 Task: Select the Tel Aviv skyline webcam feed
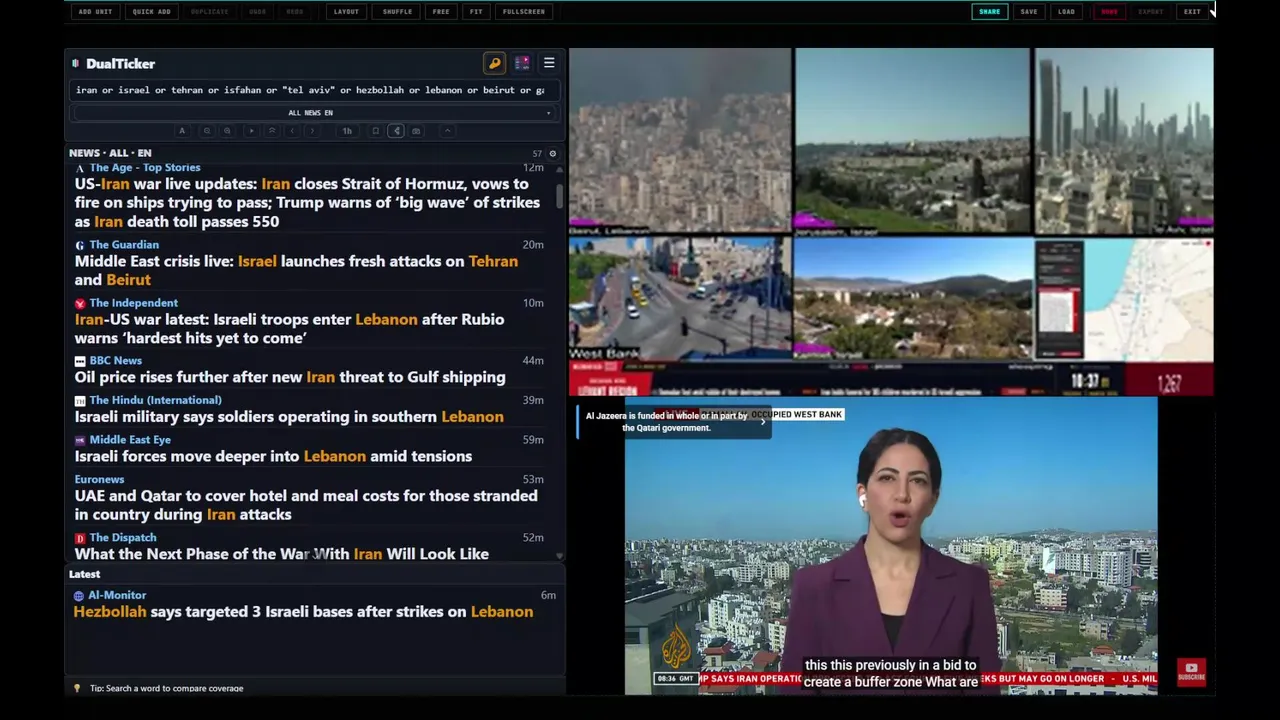coord(1124,141)
